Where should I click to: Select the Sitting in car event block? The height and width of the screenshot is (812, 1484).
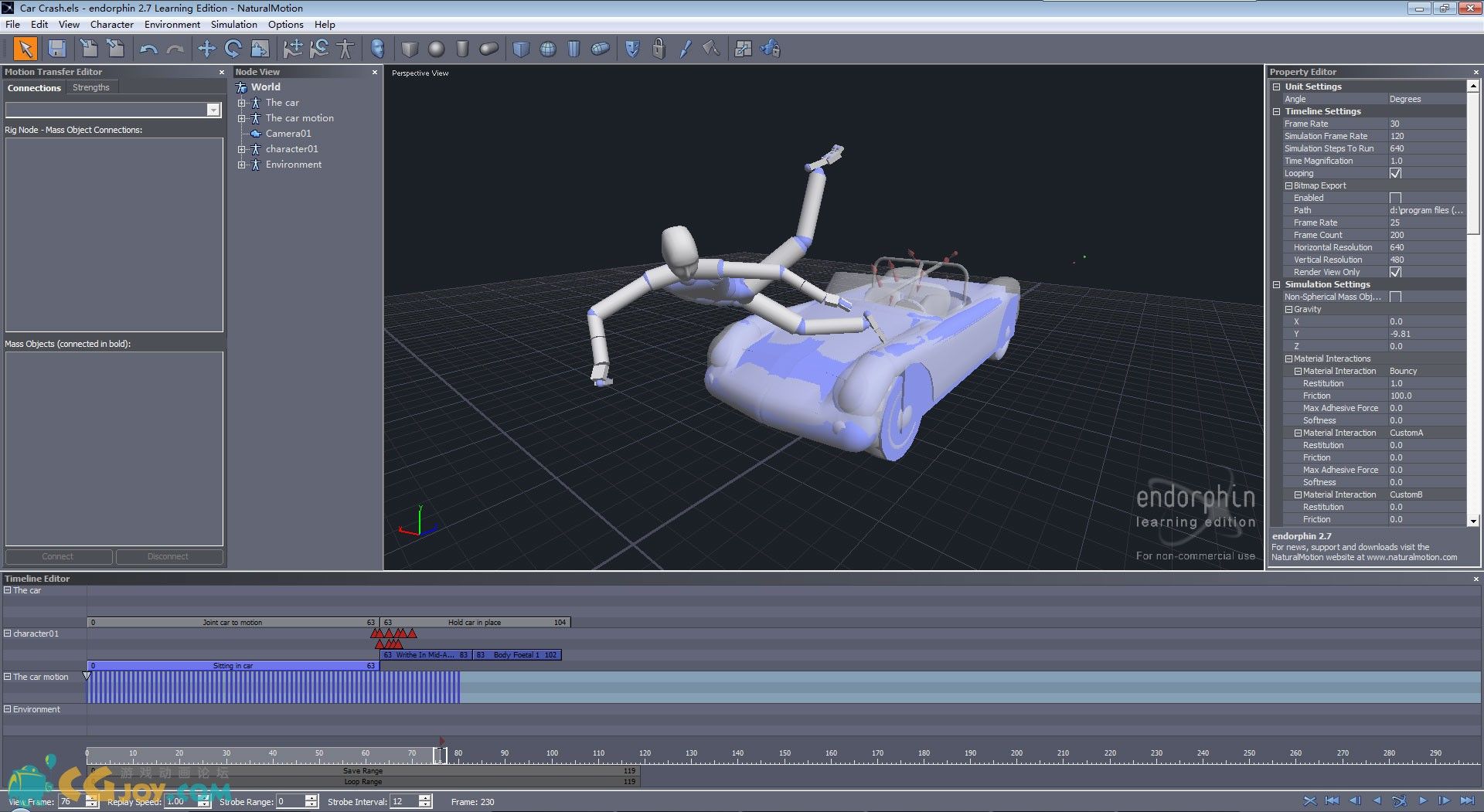[x=233, y=665]
